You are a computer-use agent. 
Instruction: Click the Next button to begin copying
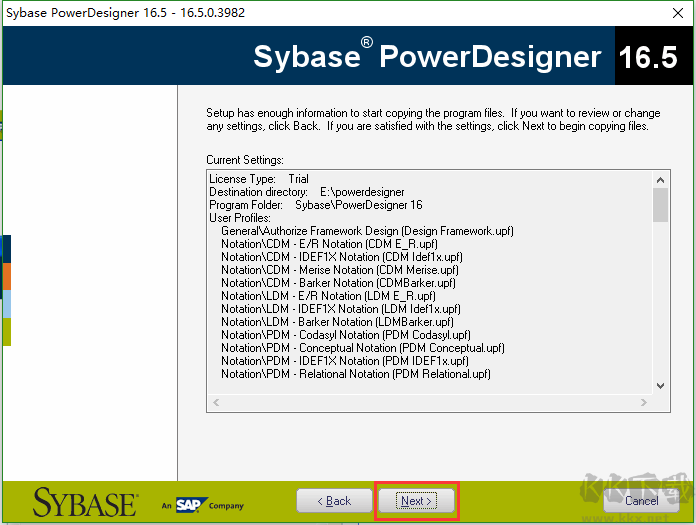(415, 500)
